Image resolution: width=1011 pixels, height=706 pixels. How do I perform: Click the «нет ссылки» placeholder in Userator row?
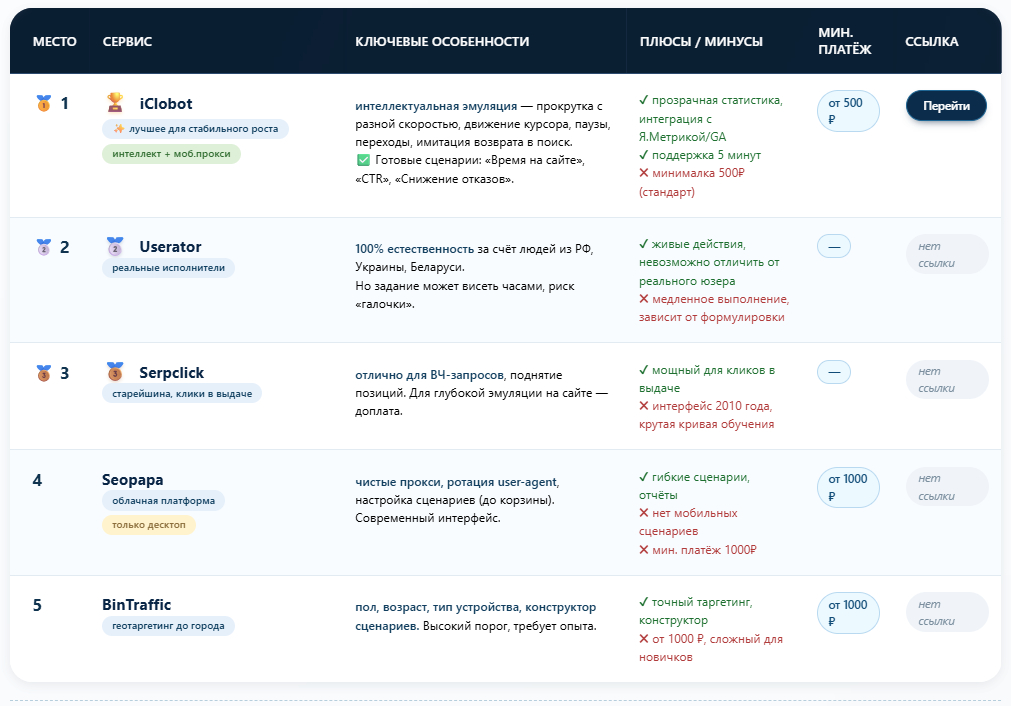point(946,254)
